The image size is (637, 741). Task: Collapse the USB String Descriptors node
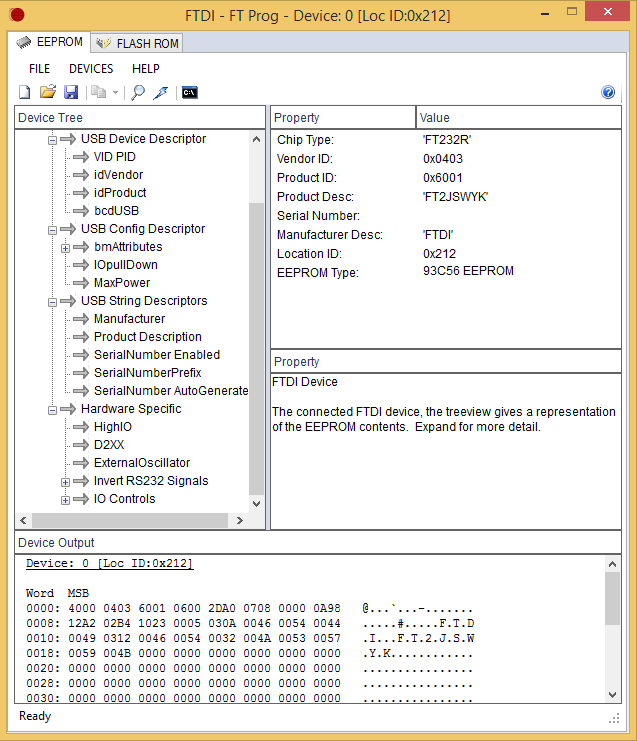(x=52, y=302)
